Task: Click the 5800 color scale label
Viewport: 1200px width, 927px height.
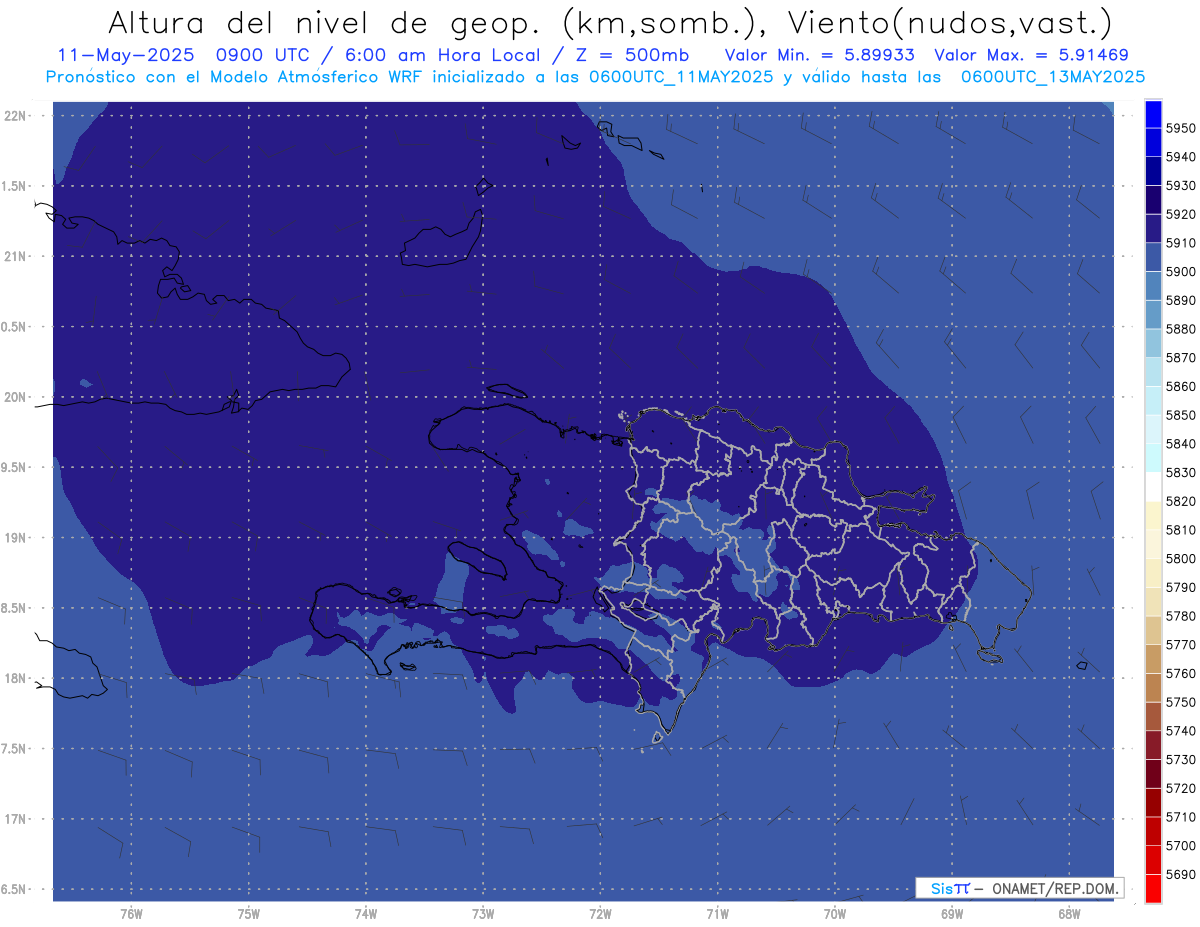Action: [x=1181, y=559]
